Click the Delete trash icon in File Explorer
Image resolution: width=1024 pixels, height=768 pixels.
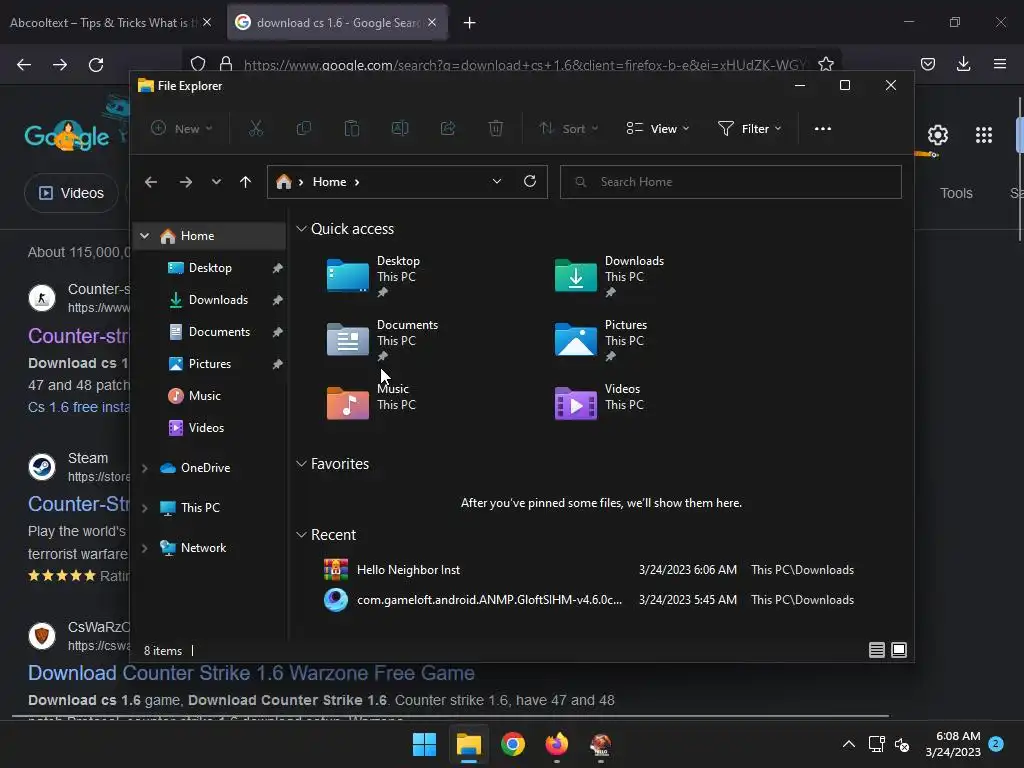click(x=496, y=129)
